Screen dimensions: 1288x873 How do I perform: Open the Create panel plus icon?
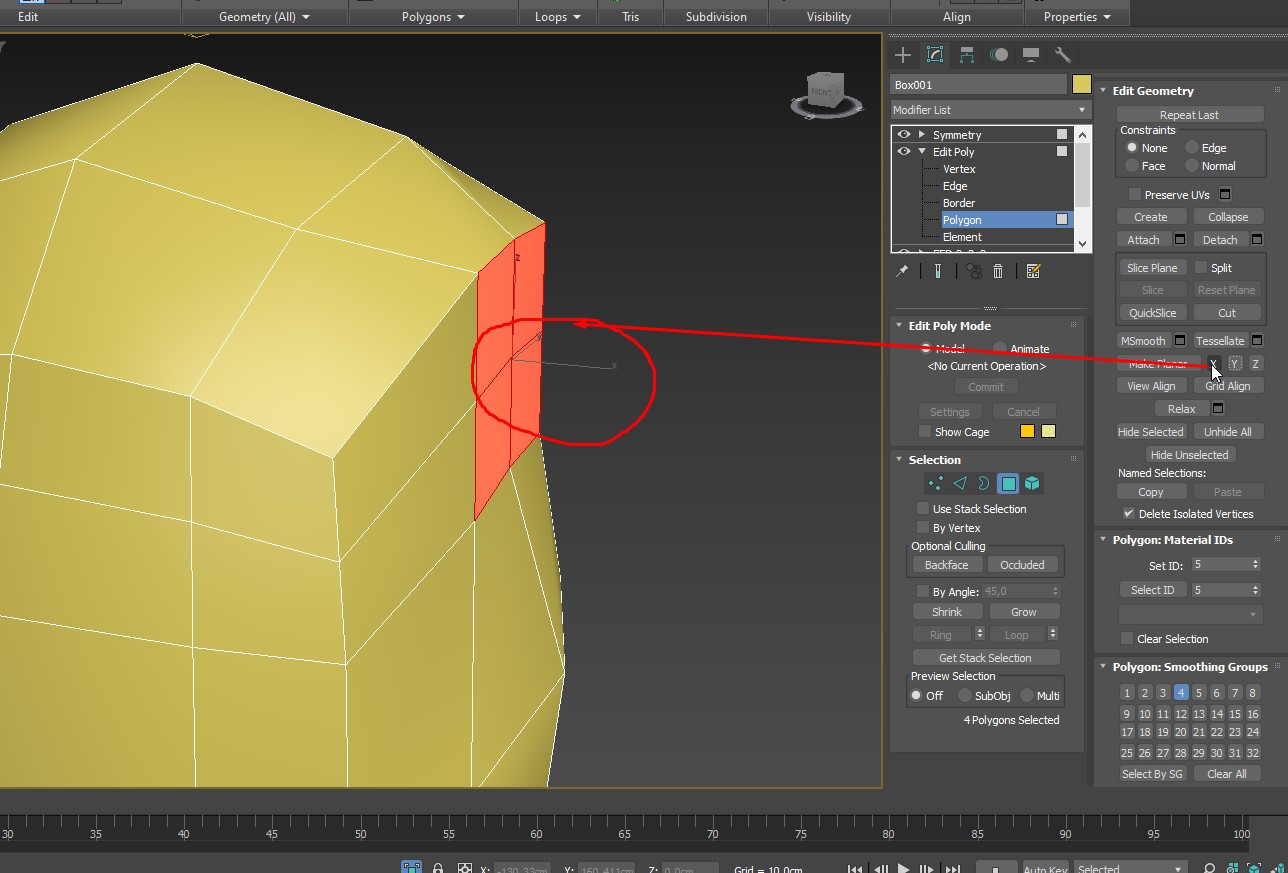coord(903,55)
